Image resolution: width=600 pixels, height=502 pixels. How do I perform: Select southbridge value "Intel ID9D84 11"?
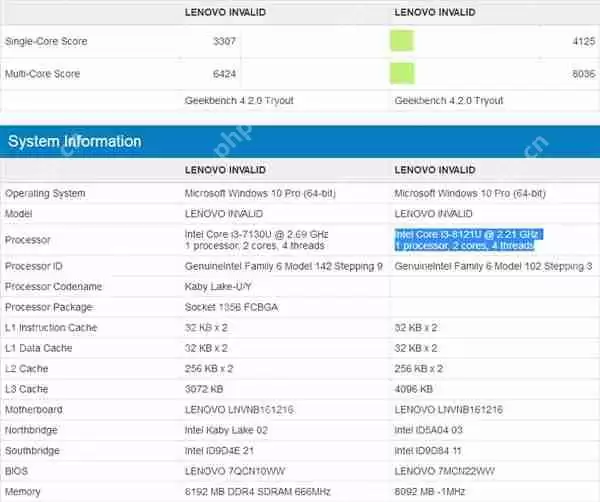click(428, 451)
